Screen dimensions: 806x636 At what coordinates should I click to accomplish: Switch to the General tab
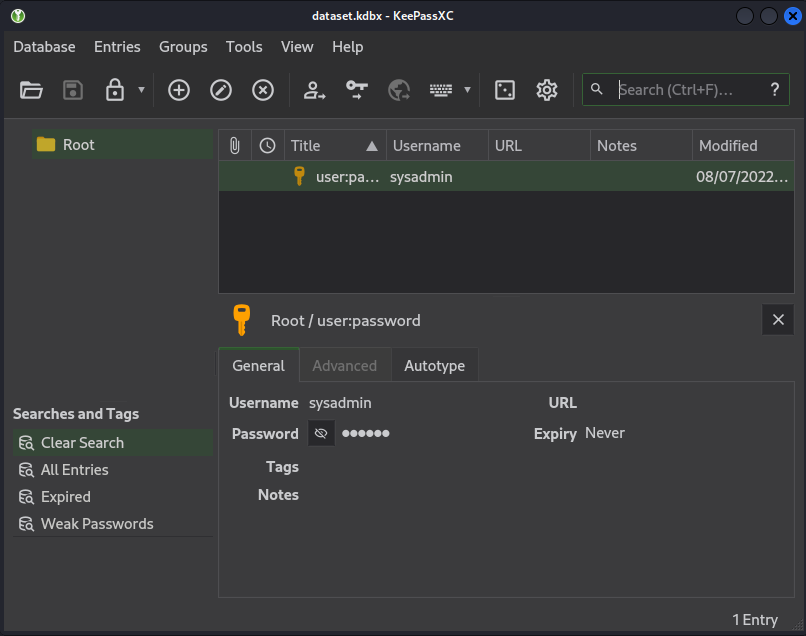pos(259,366)
